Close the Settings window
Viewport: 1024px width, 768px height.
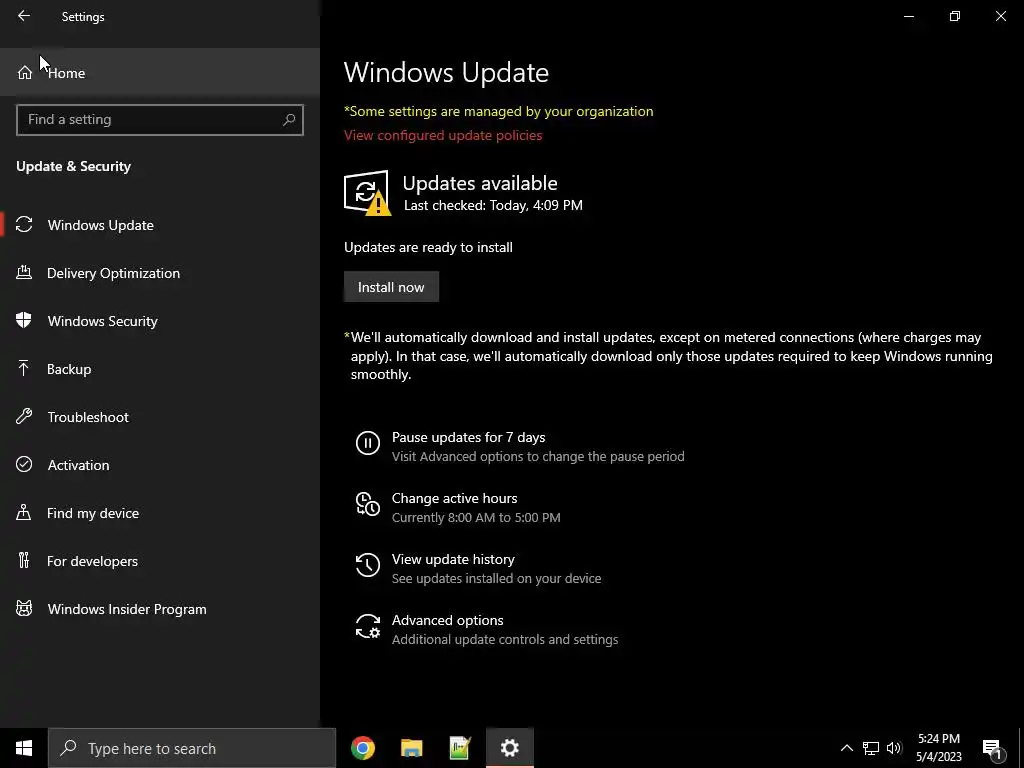[x=1000, y=16]
